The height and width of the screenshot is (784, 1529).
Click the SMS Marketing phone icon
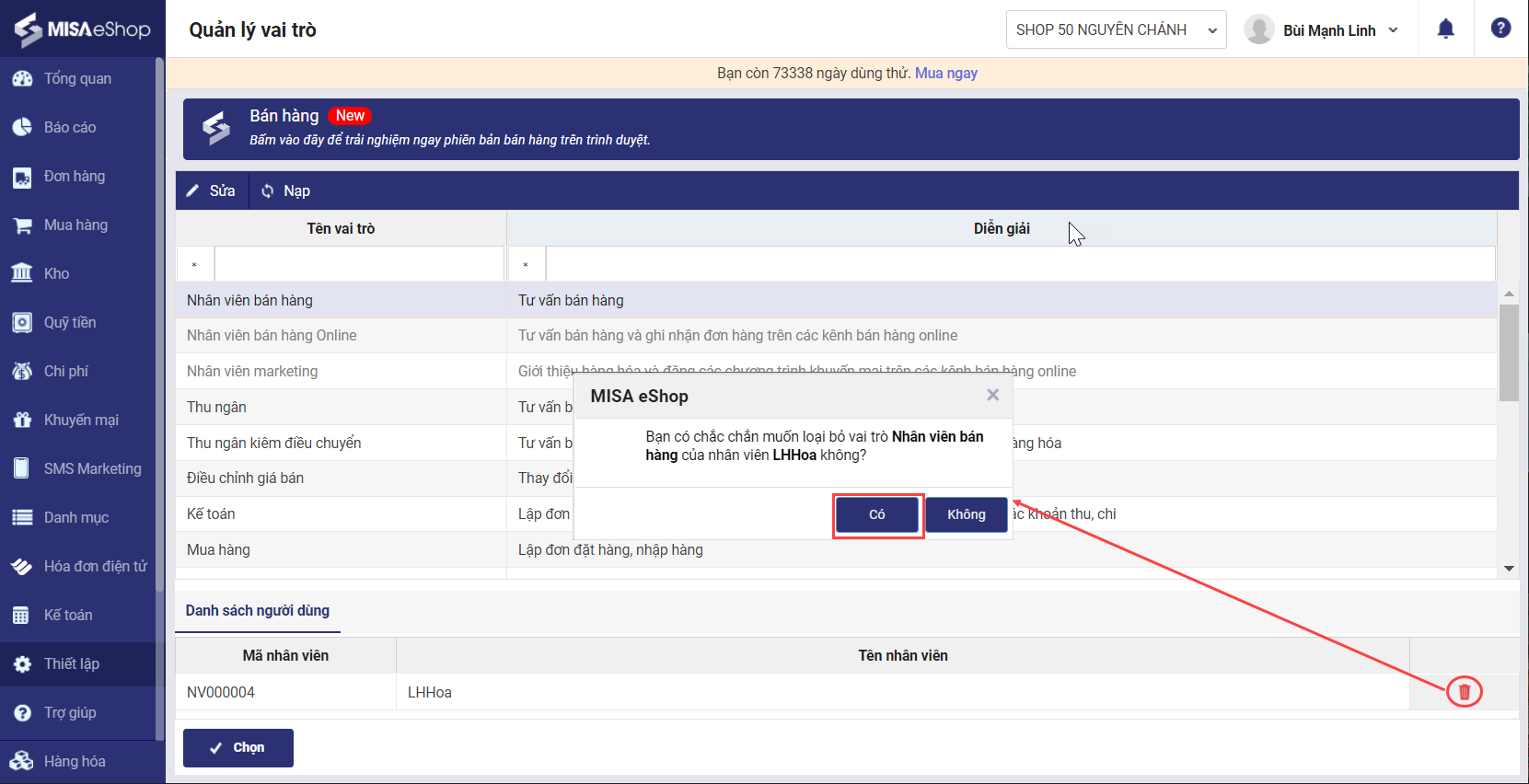click(x=22, y=468)
